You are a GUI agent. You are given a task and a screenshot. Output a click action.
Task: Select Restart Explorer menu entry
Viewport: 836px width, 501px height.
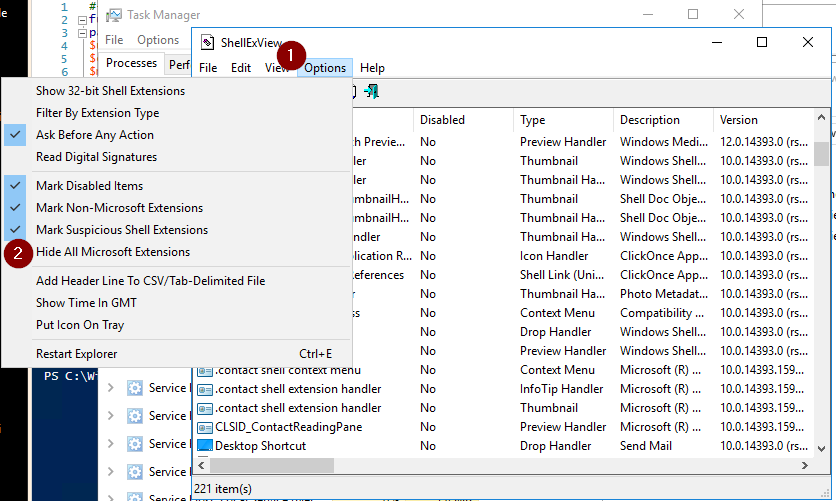tap(176, 354)
